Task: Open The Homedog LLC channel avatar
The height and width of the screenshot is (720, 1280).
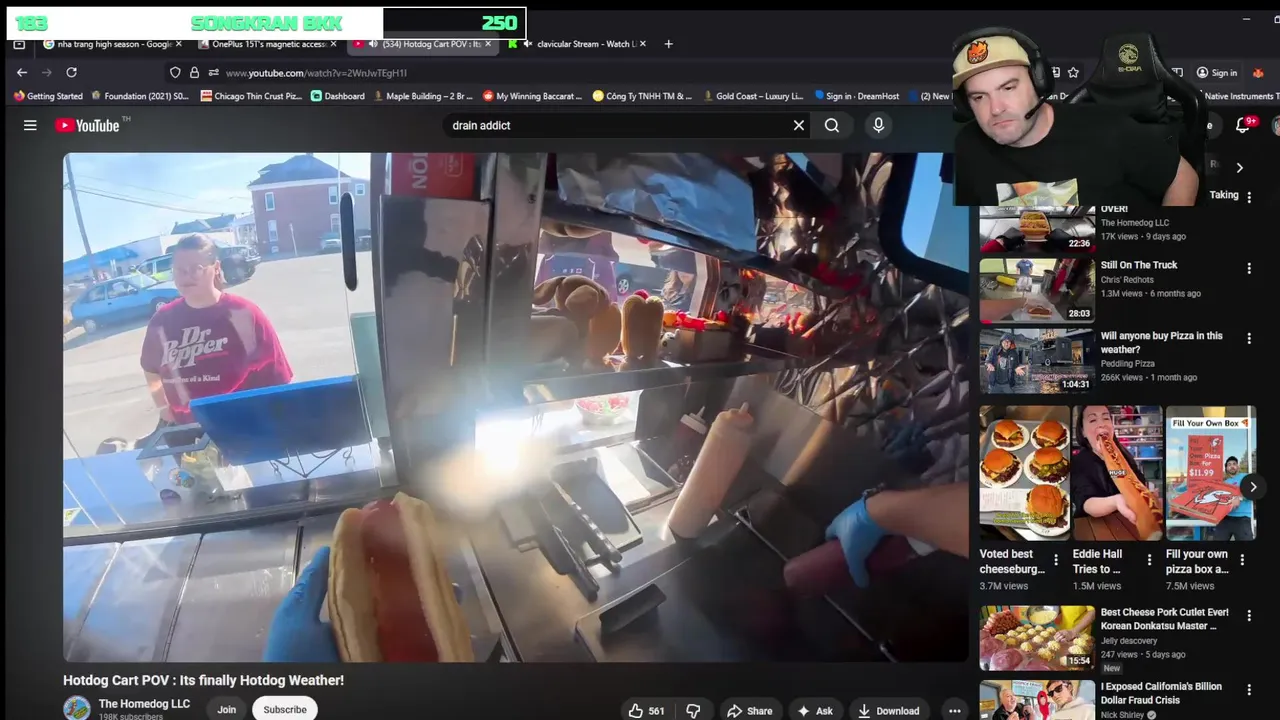Action: [x=77, y=709]
